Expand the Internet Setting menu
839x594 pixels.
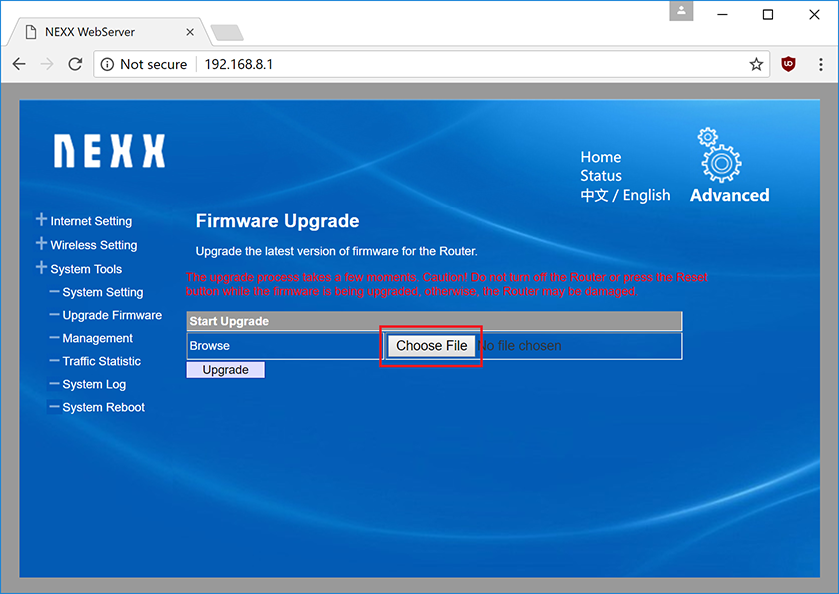pyautogui.click(x=84, y=220)
